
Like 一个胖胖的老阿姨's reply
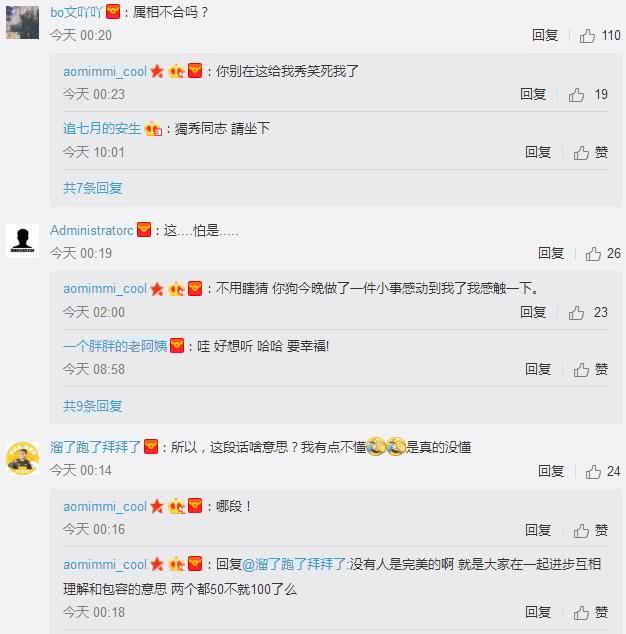coord(590,370)
